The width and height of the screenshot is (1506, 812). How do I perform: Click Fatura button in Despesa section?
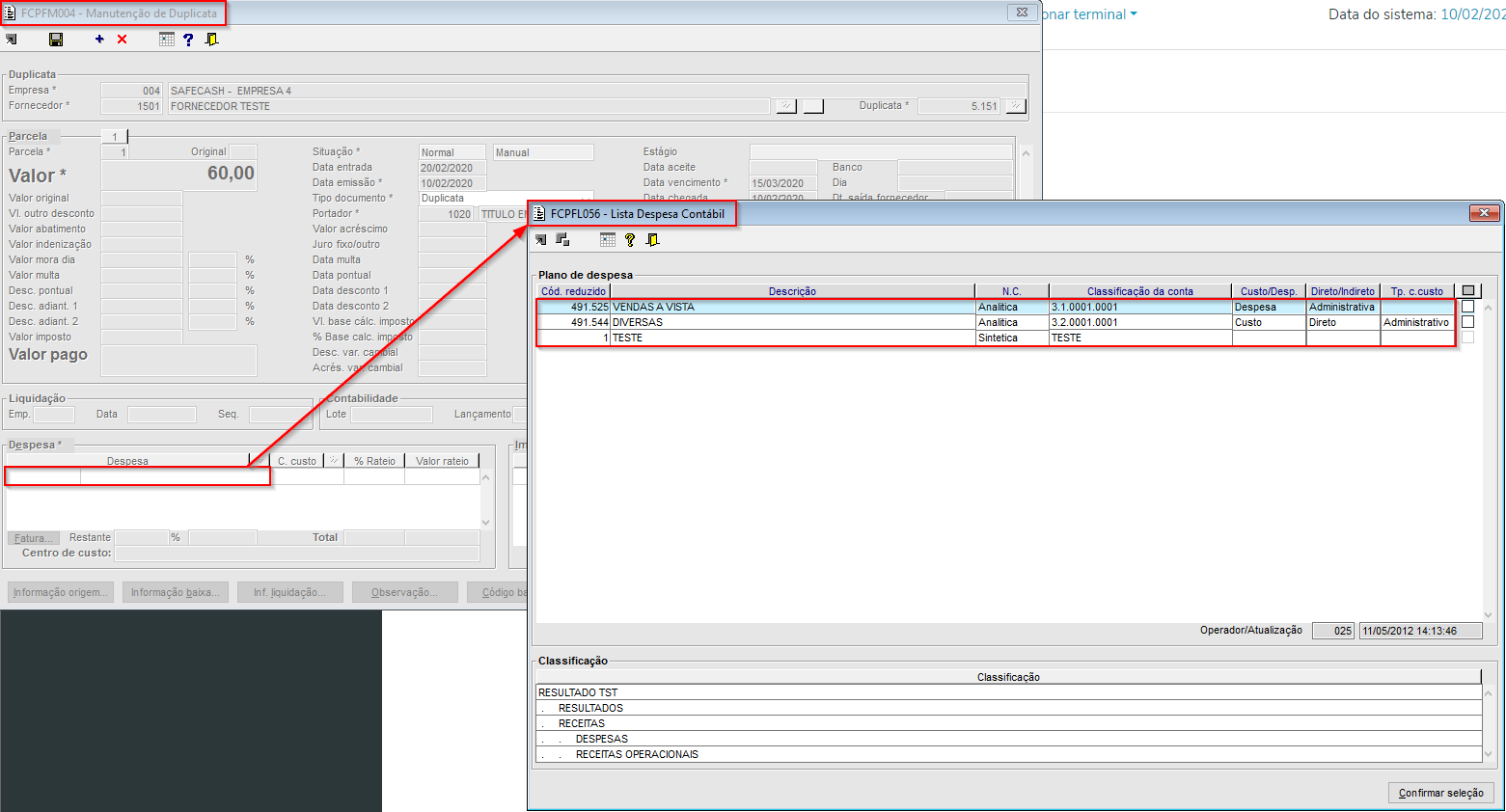[x=34, y=538]
